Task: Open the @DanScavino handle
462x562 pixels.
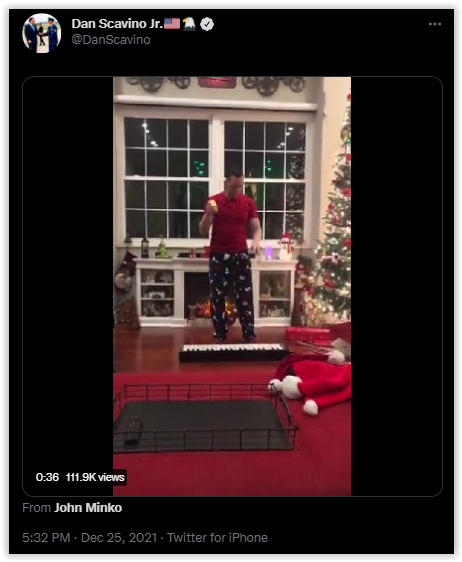Action: 111,39
